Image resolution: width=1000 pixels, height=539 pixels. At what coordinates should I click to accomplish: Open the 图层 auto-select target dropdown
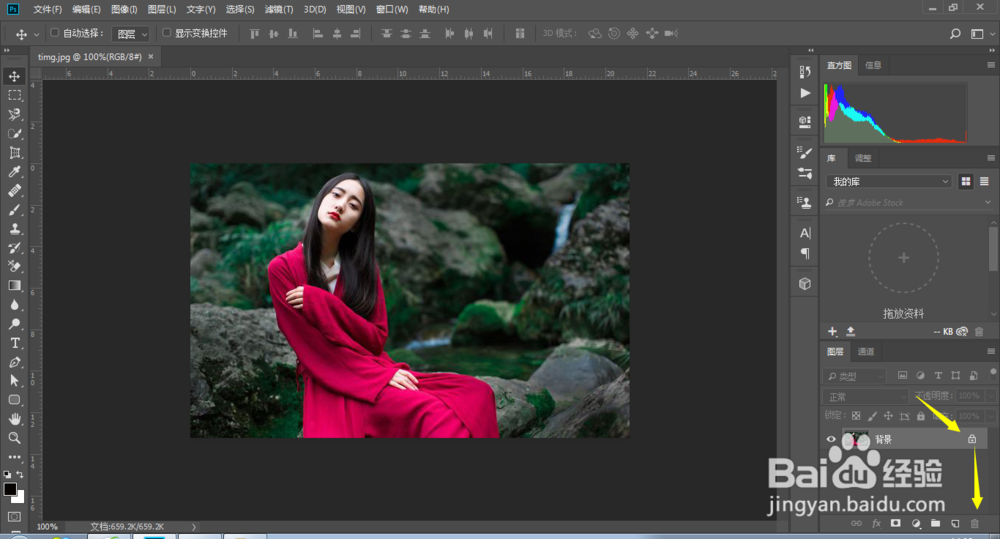[130, 34]
